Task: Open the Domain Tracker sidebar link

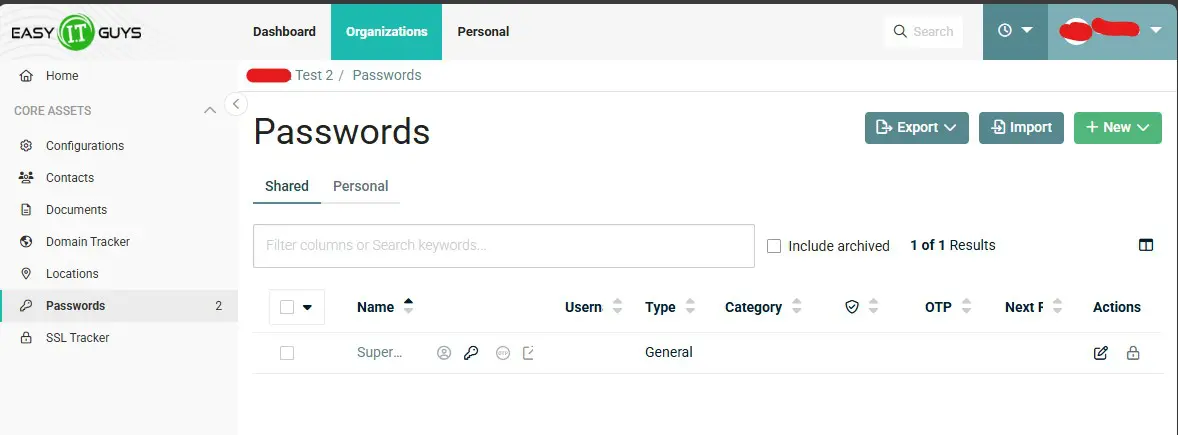Action: pyautogui.click(x=88, y=242)
